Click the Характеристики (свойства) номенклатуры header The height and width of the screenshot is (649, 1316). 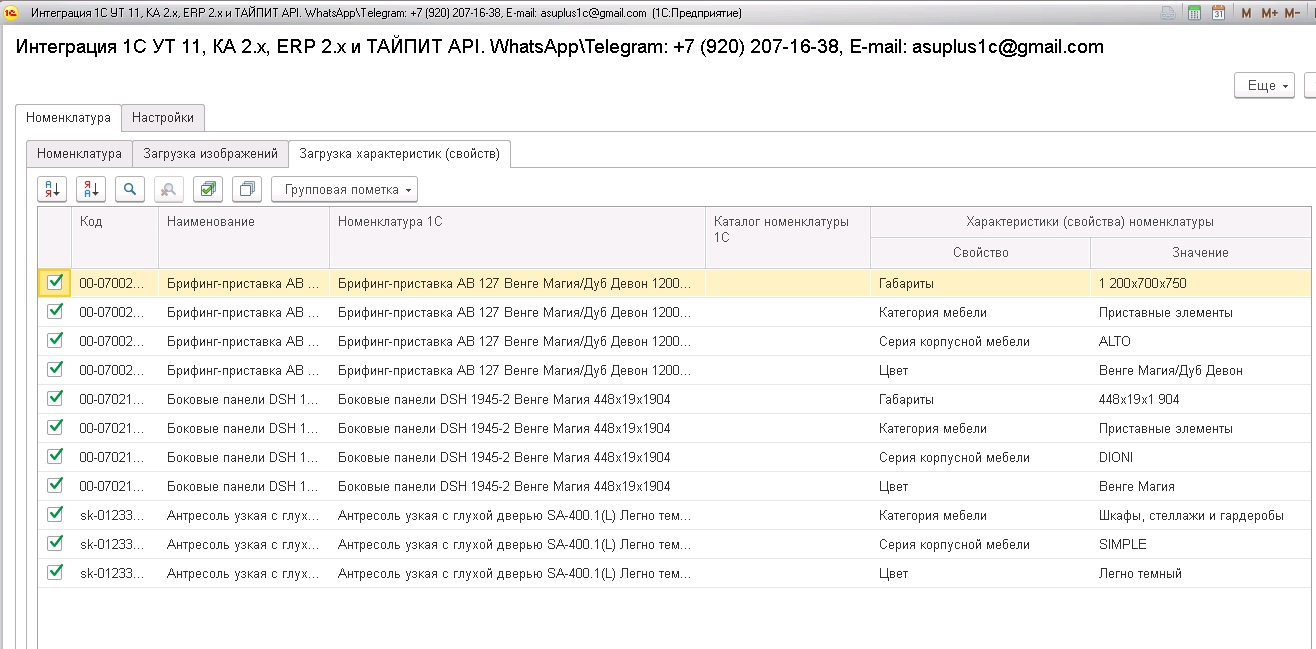click(x=1090, y=222)
